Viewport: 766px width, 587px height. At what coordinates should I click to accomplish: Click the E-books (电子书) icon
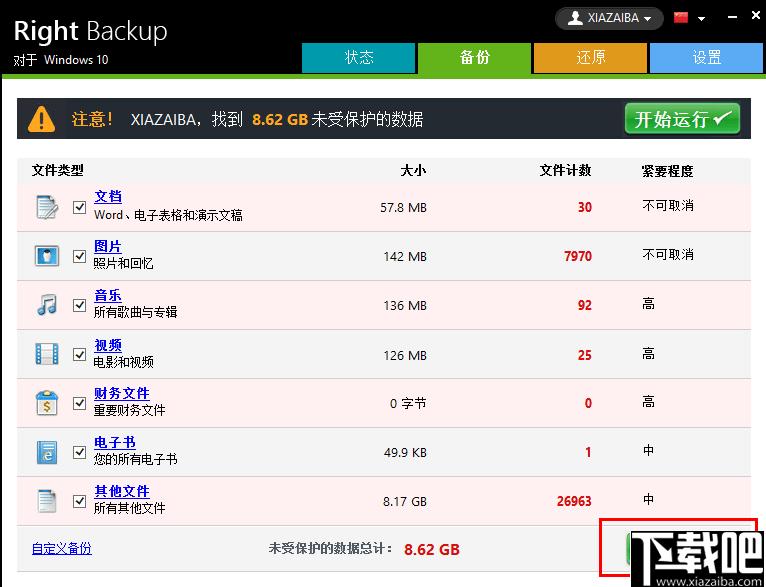tap(47, 452)
